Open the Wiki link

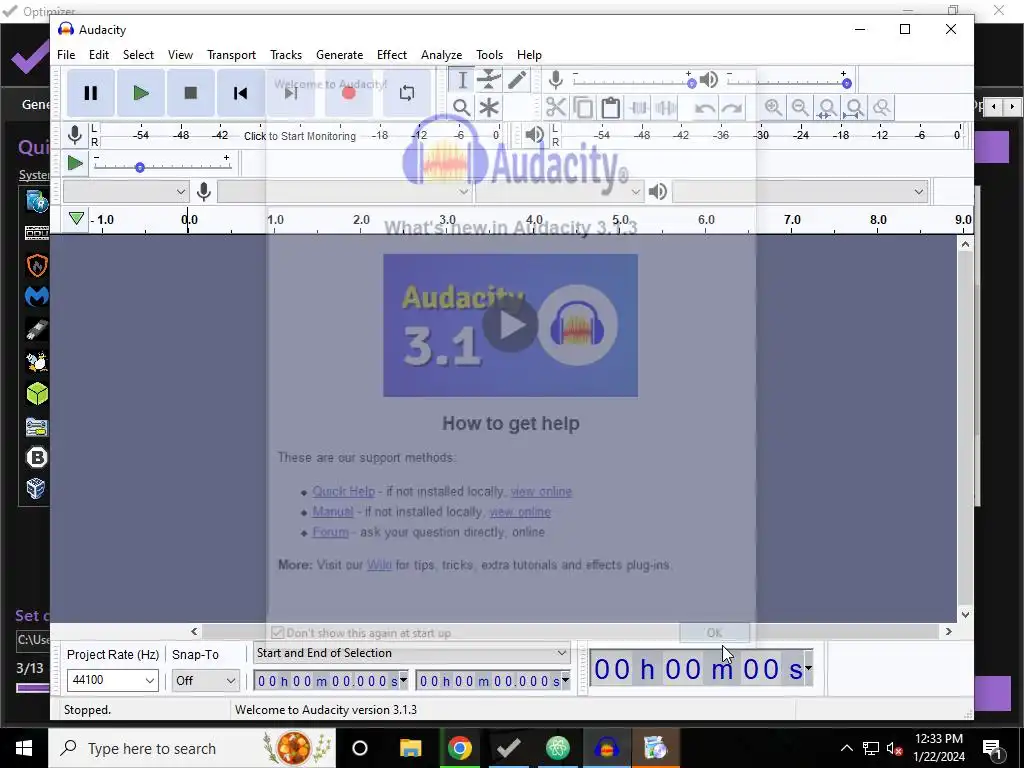pyautogui.click(x=379, y=565)
